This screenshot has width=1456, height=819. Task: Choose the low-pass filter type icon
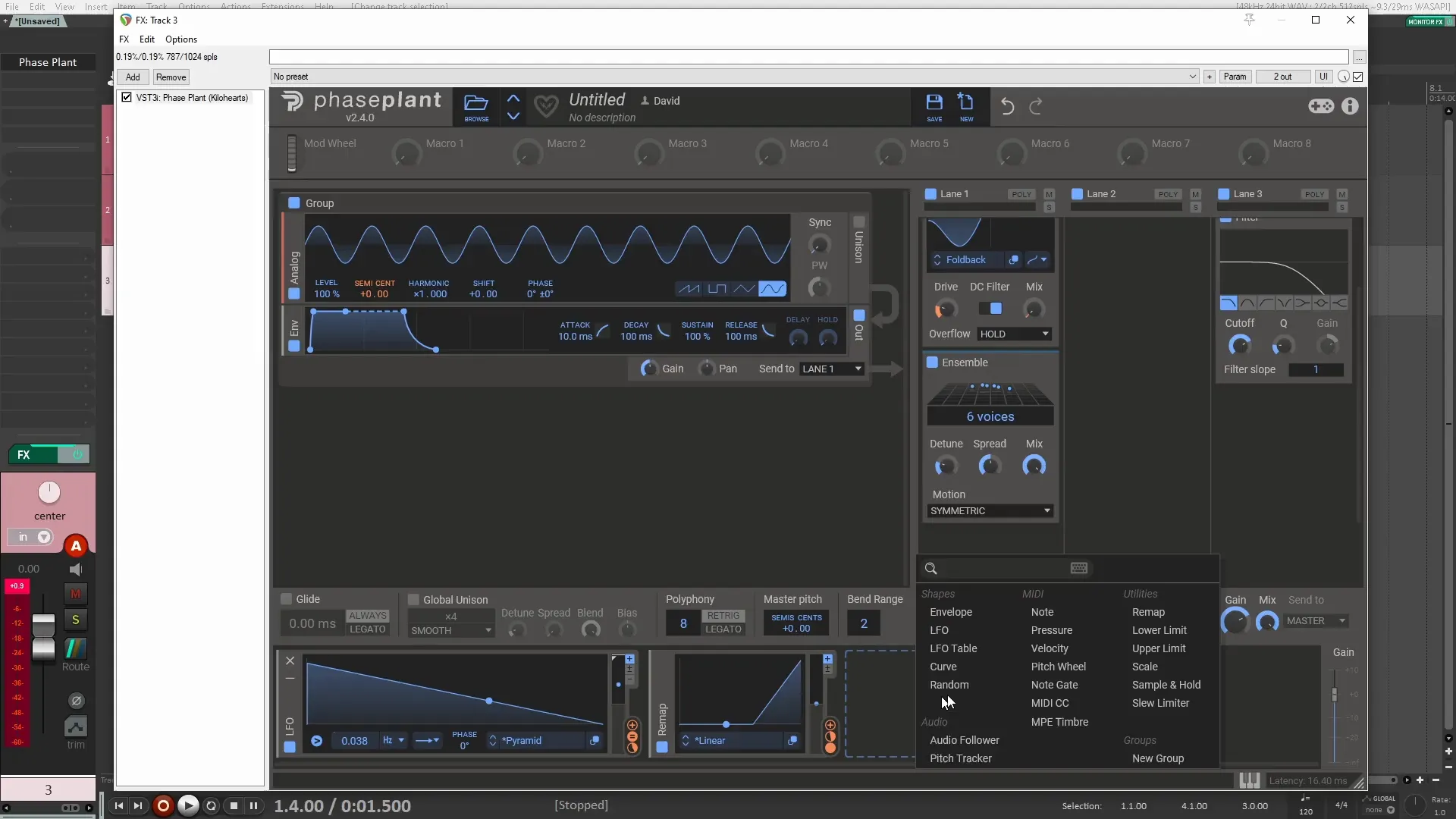1228,303
